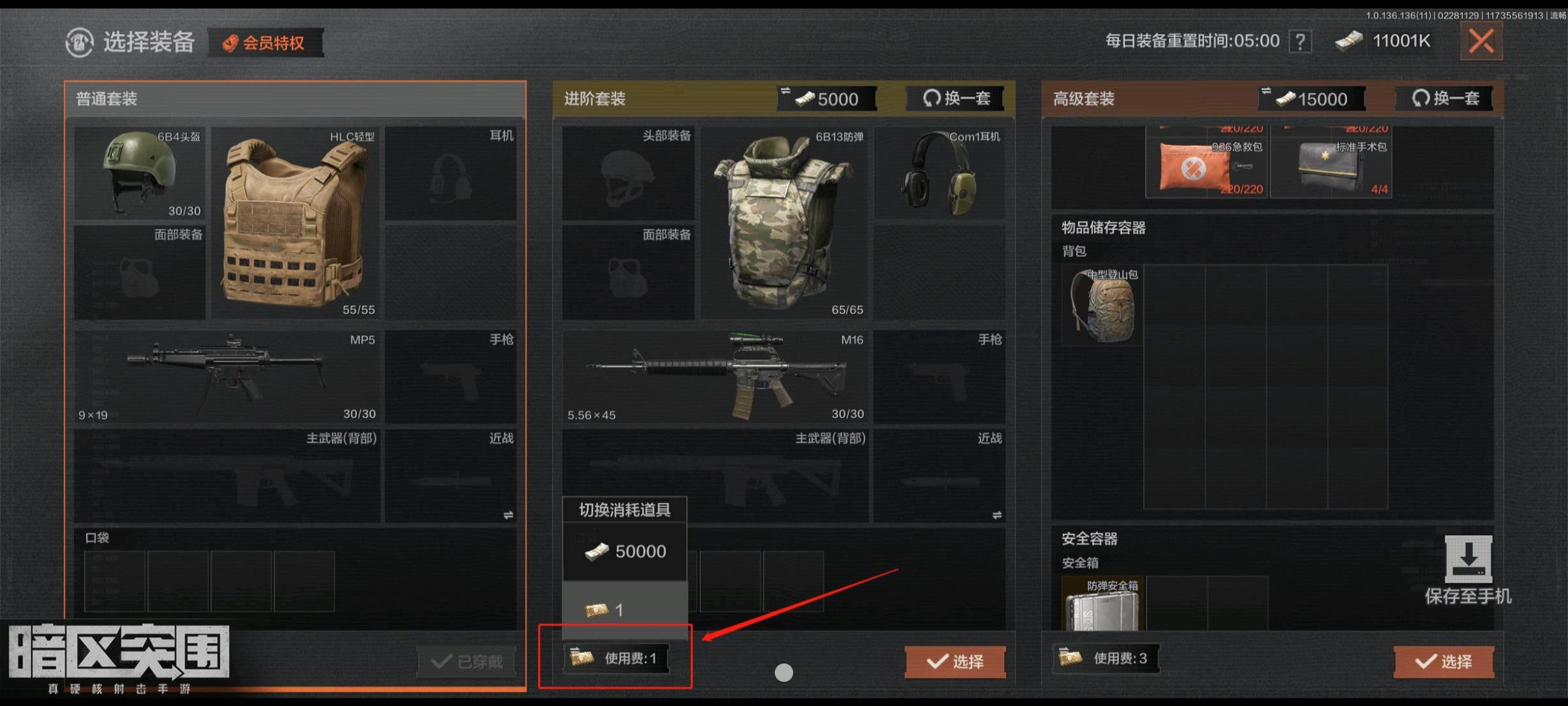Viewport: 1568px width, 706px height.
Task: Click 选择 for the premium set
Action: [x=1444, y=662]
